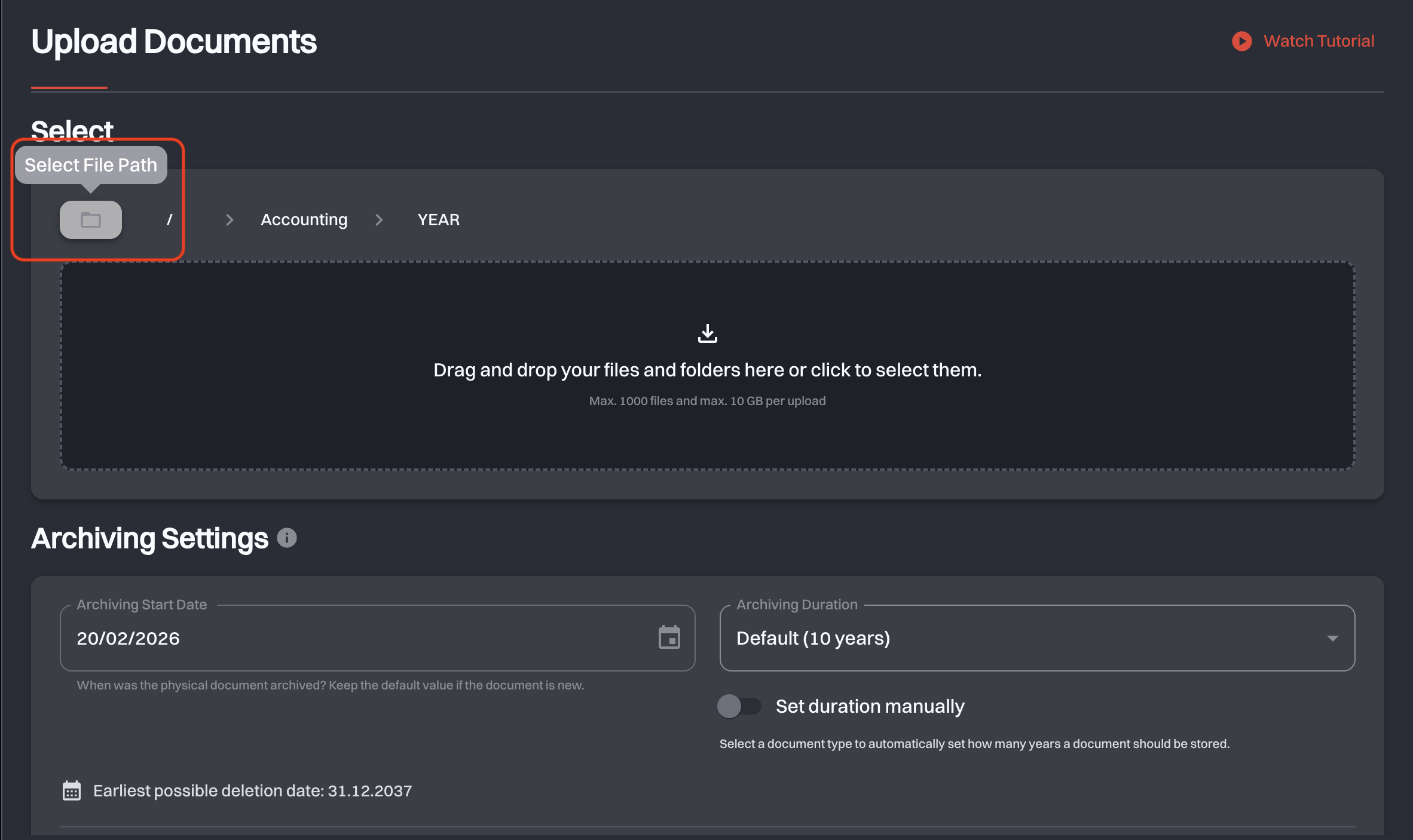Select the YEAR breadcrumb folder
Viewport: 1413px width, 840px height.
[439, 220]
